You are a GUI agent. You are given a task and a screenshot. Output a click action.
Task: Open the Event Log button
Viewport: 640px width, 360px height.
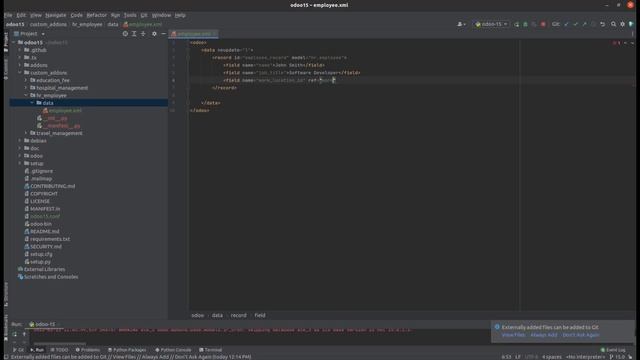tap(613, 350)
